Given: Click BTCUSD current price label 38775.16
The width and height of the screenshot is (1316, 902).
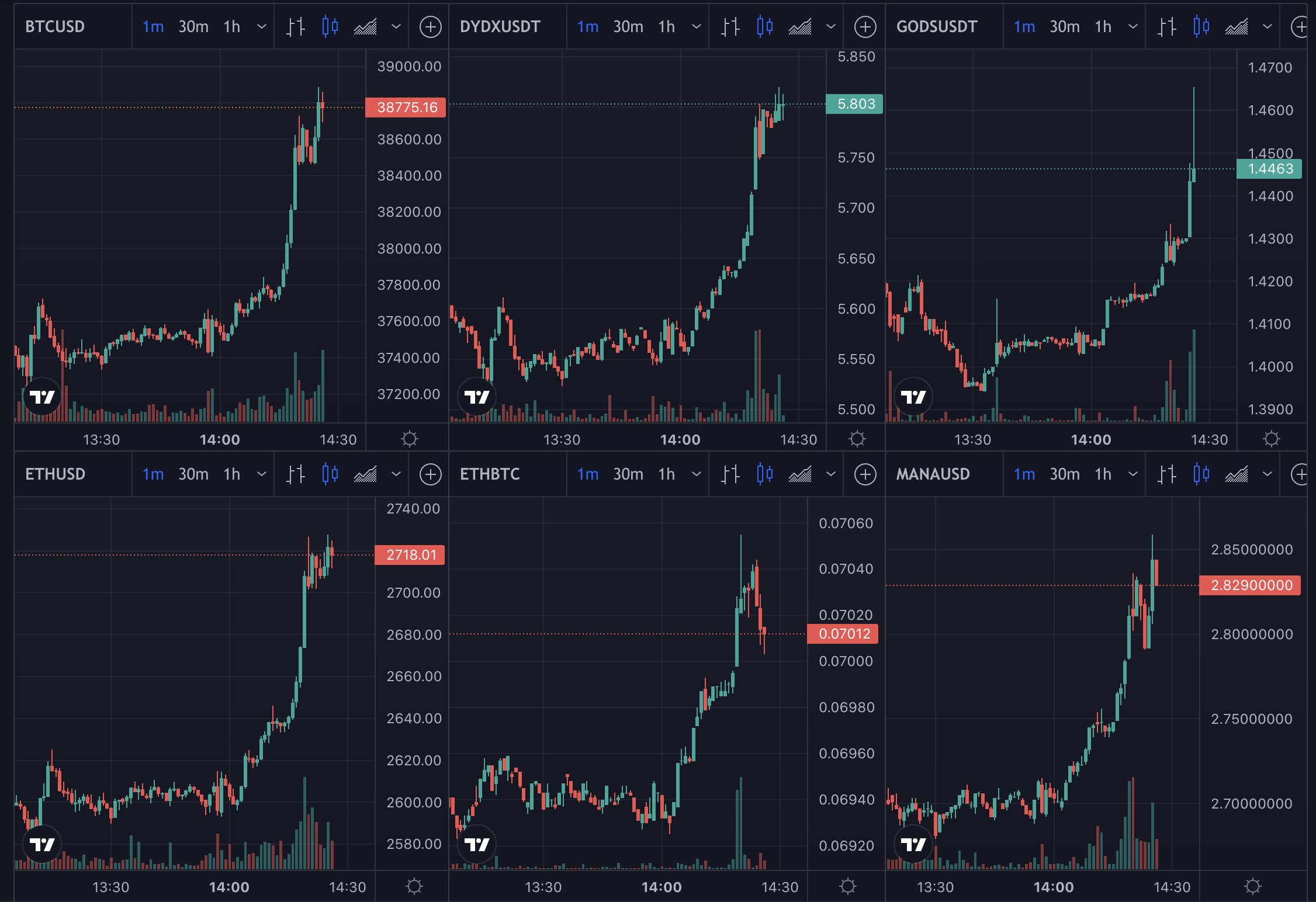Looking at the screenshot, I should (406, 107).
